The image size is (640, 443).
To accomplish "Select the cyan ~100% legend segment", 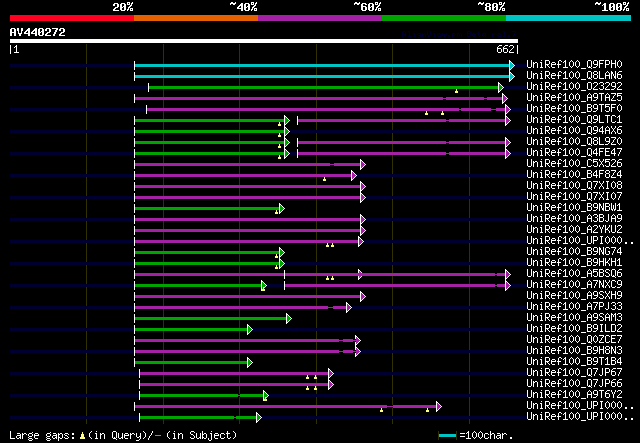I will point(569,18).
